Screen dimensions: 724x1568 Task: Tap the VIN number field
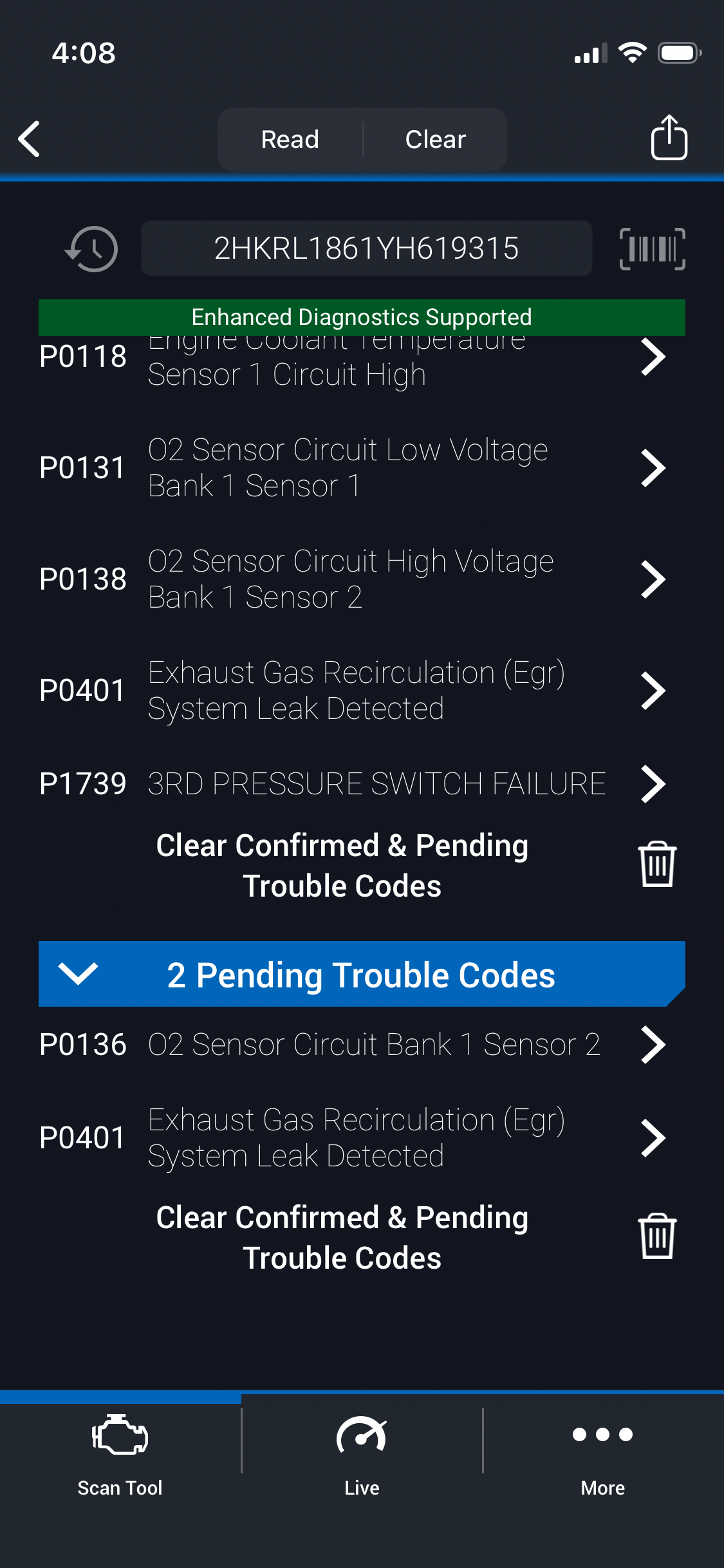pyautogui.click(x=366, y=248)
